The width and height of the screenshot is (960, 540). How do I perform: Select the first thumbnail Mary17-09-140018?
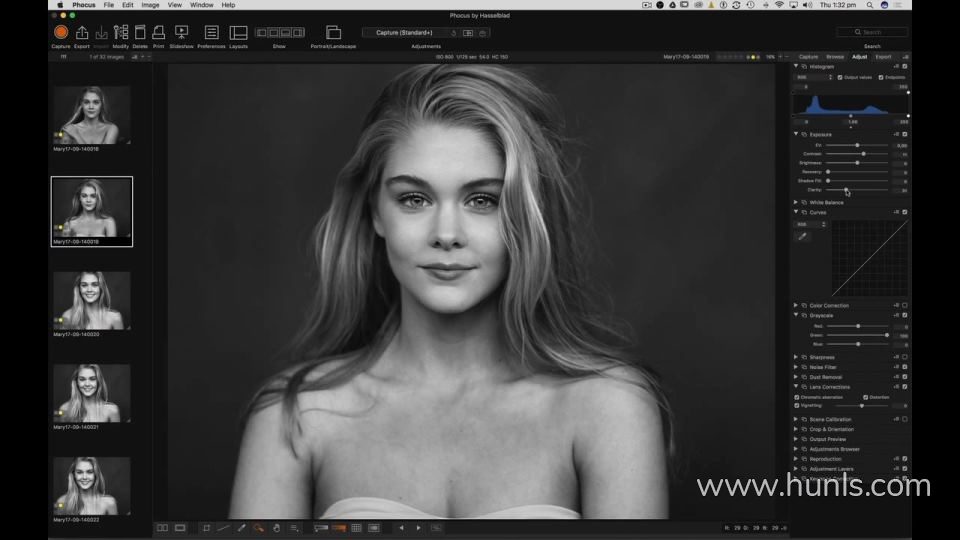[92, 115]
